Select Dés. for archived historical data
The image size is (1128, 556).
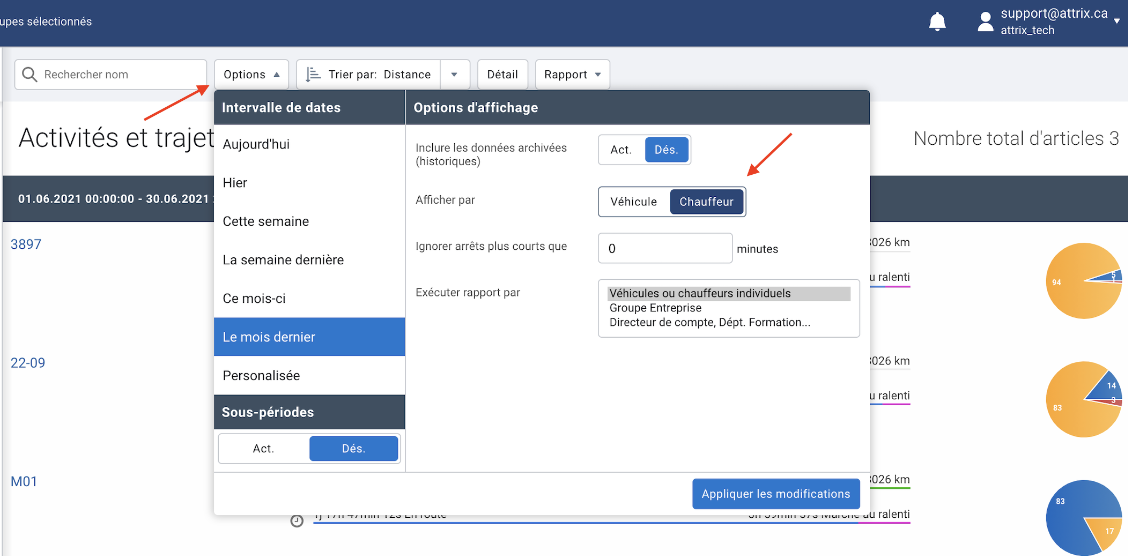click(x=666, y=150)
